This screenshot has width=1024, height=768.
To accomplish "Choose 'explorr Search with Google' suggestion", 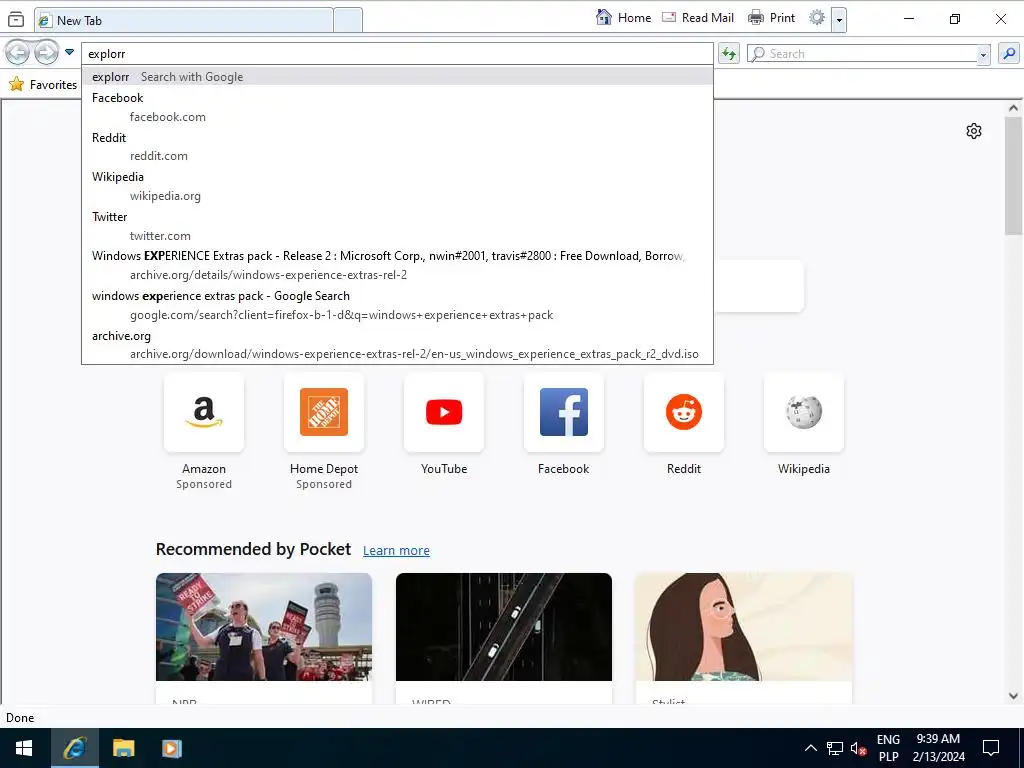I will (397, 76).
